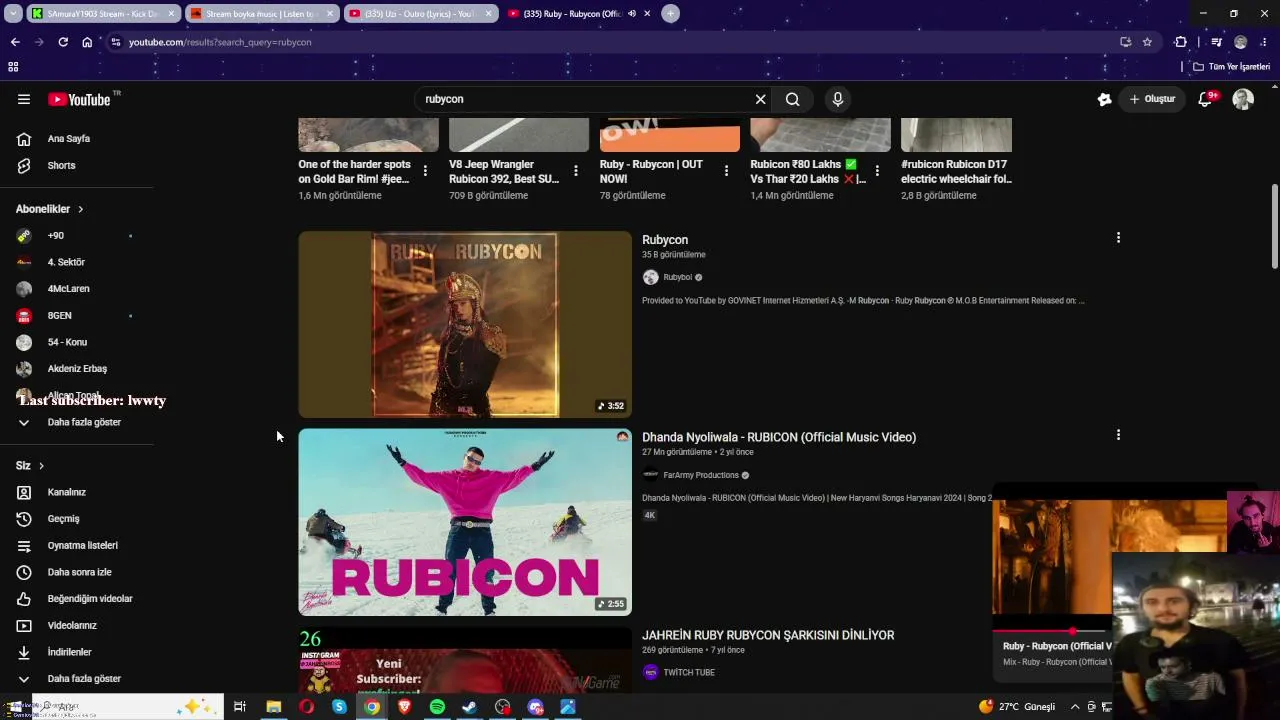Open the Rubycon video title link

click(x=665, y=240)
